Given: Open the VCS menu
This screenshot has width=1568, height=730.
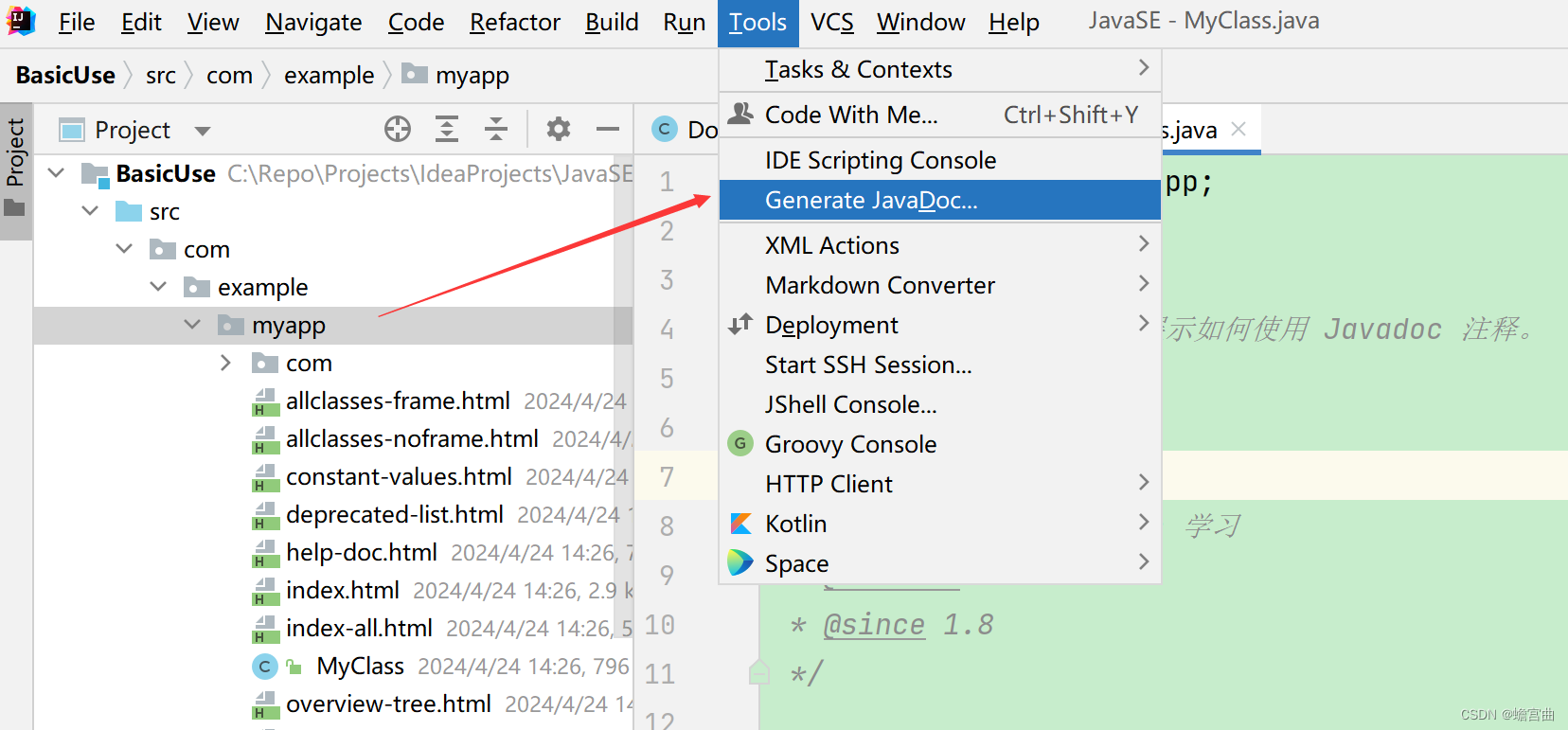Looking at the screenshot, I should coord(832,22).
